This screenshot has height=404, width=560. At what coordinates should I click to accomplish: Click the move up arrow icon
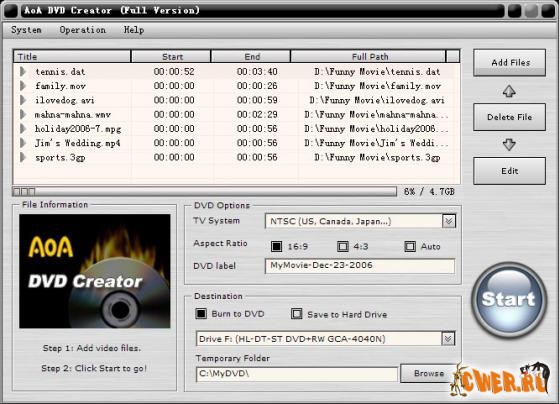coord(509,91)
